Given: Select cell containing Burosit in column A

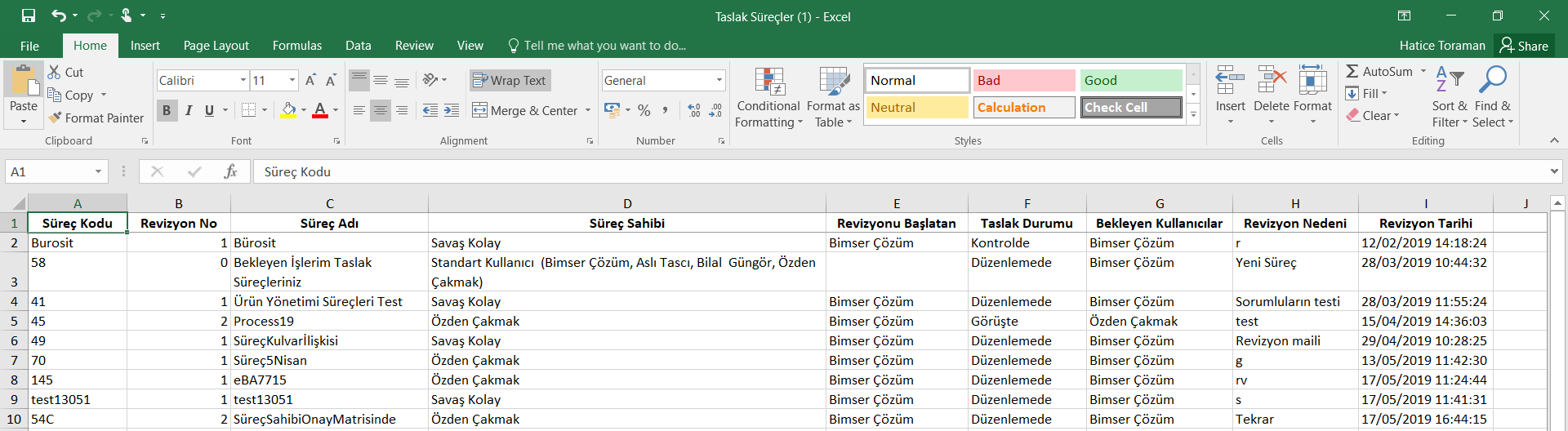Looking at the screenshot, I should 77,242.
